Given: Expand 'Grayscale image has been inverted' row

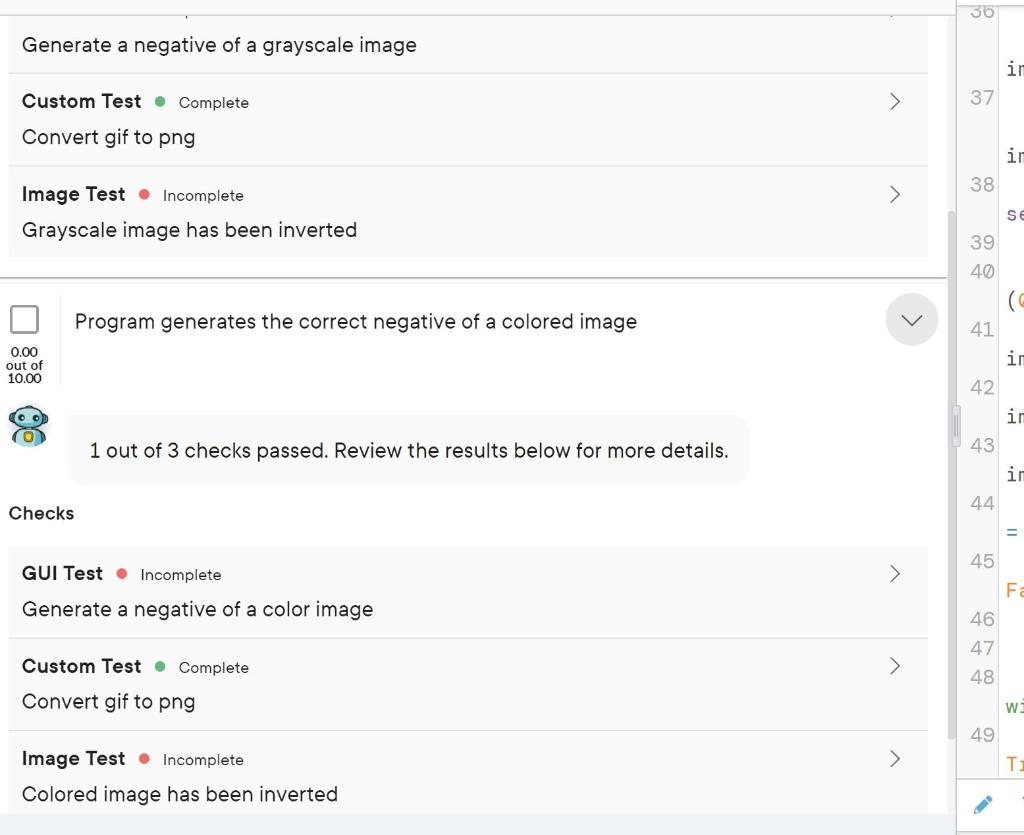Looking at the screenshot, I should click(468, 212).
